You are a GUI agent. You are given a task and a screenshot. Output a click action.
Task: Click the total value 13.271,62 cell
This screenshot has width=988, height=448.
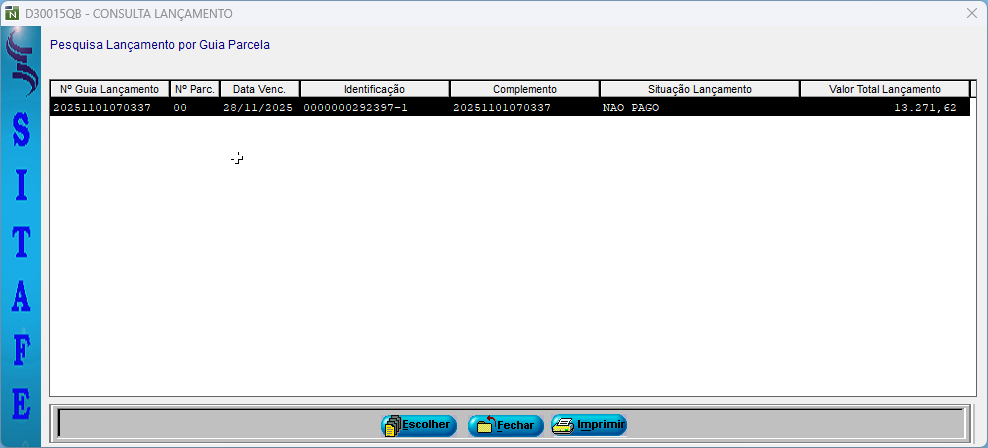(x=927, y=107)
